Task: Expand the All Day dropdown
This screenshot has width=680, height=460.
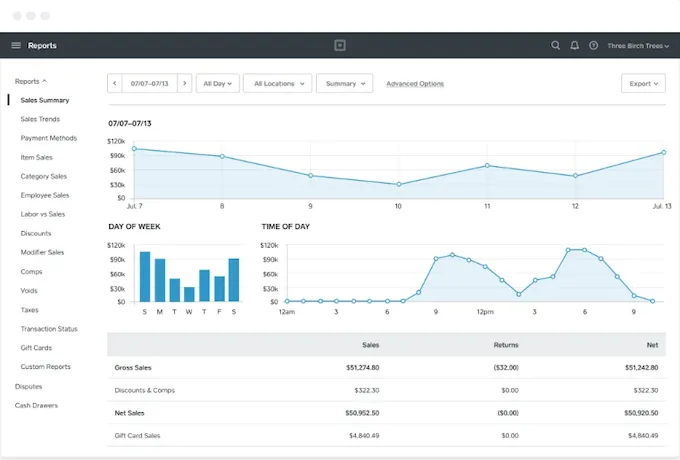Action: coord(218,84)
